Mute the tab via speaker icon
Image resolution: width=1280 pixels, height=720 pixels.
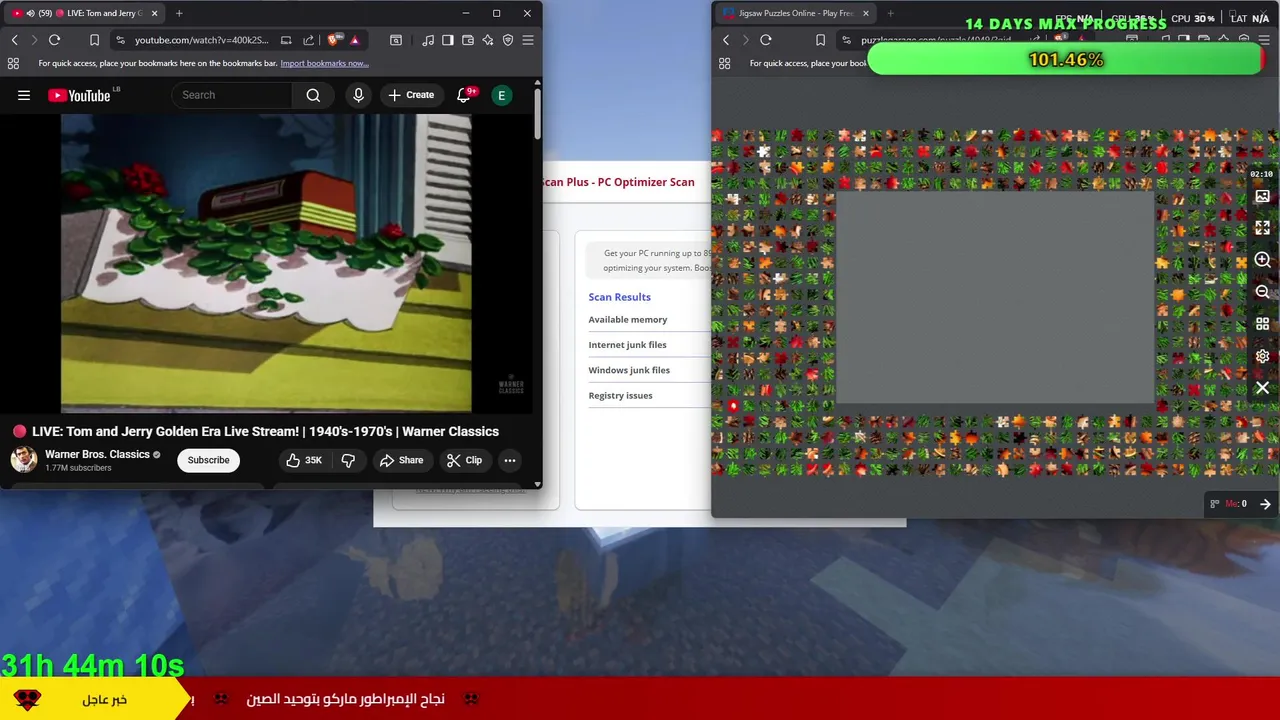(30, 13)
